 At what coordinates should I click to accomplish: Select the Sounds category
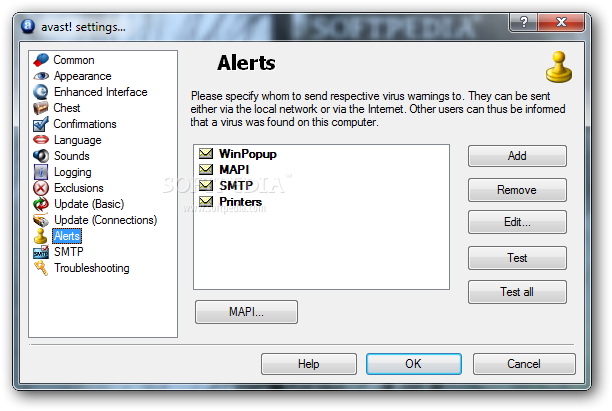click(x=71, y=156)
